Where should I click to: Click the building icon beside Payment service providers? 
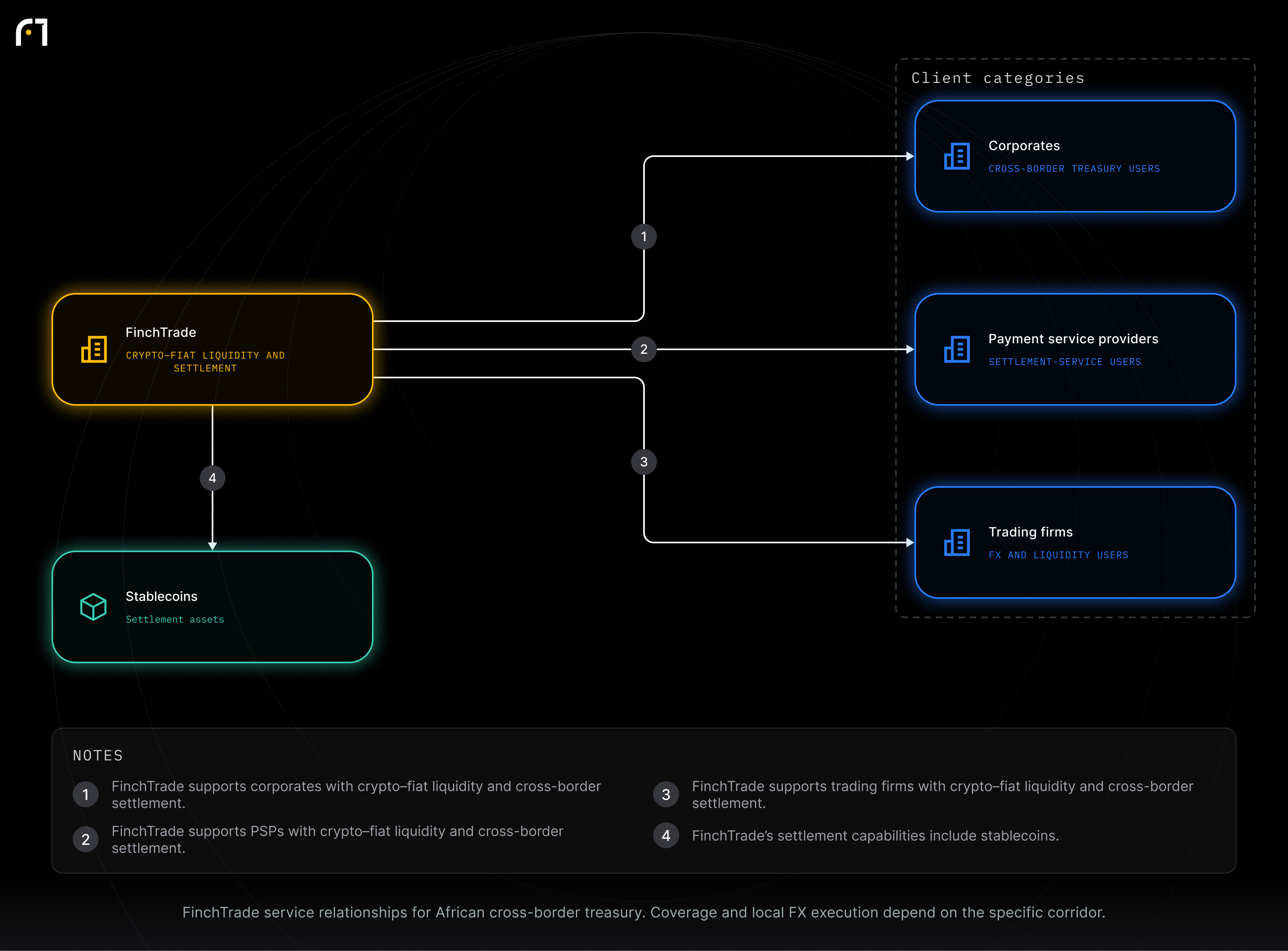point(957,349)
